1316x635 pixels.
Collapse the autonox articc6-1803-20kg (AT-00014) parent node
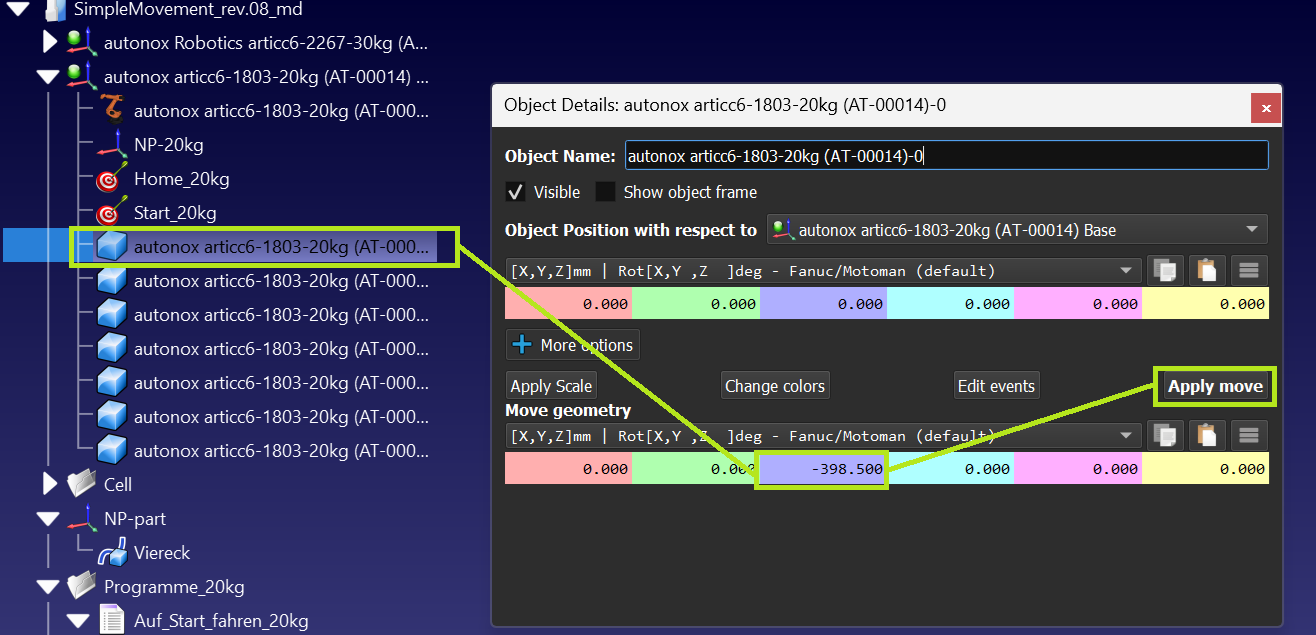point(48,76)
